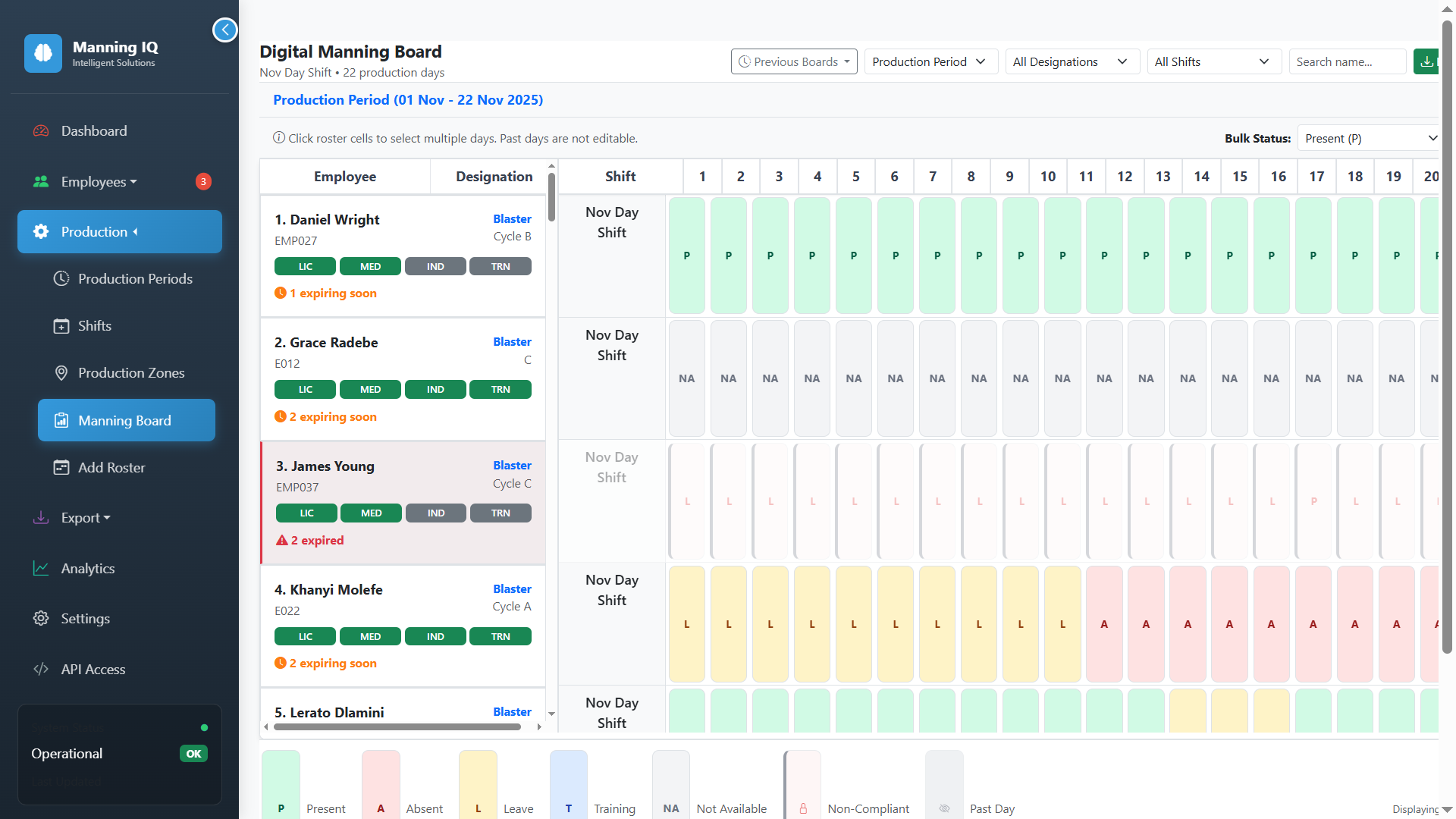This screenshot has height=819, width=1456.
Task: Open Production Periods via the clock icon
Action: 61,278
